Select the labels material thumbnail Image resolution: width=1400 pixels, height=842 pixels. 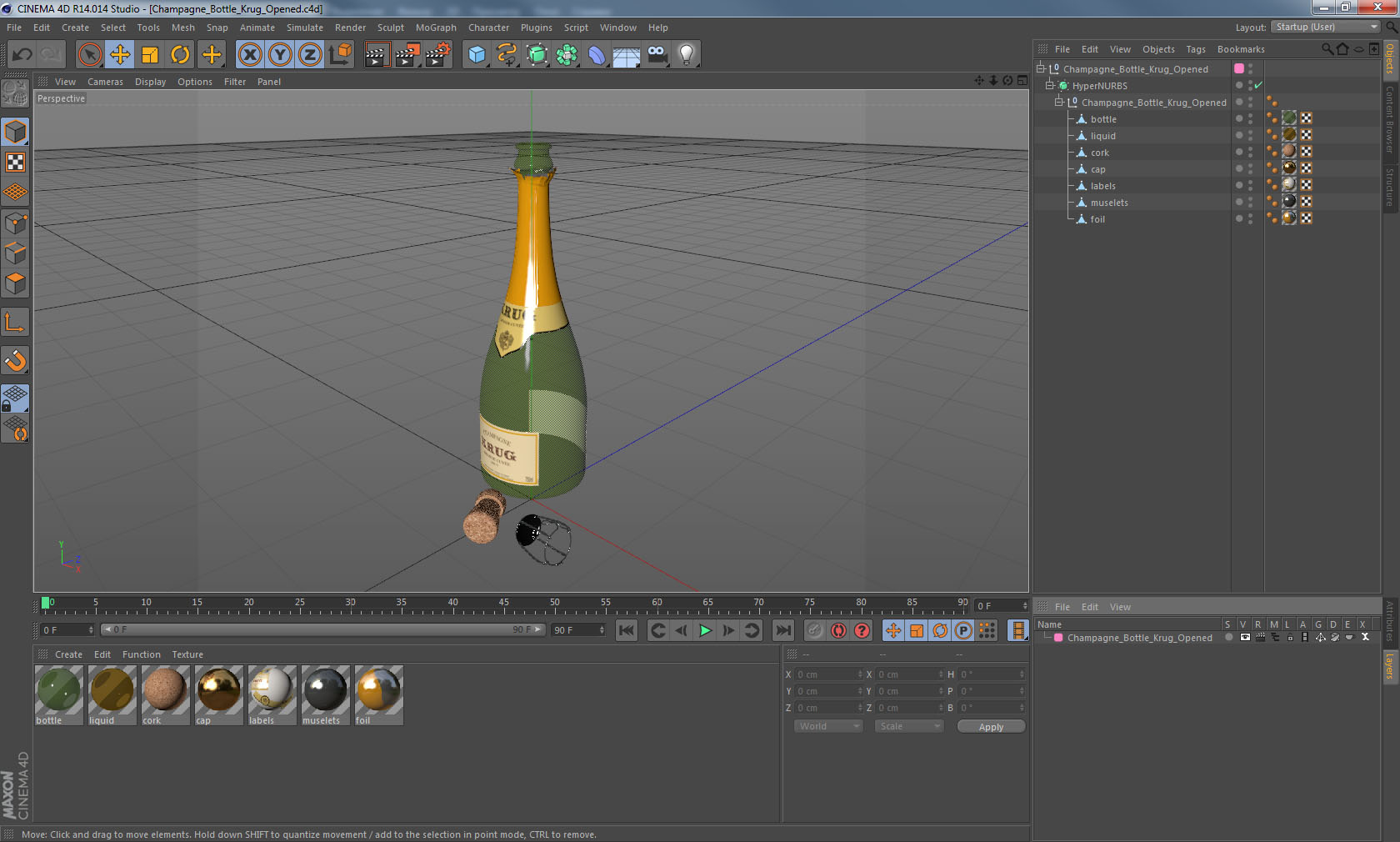click(272, 694)
